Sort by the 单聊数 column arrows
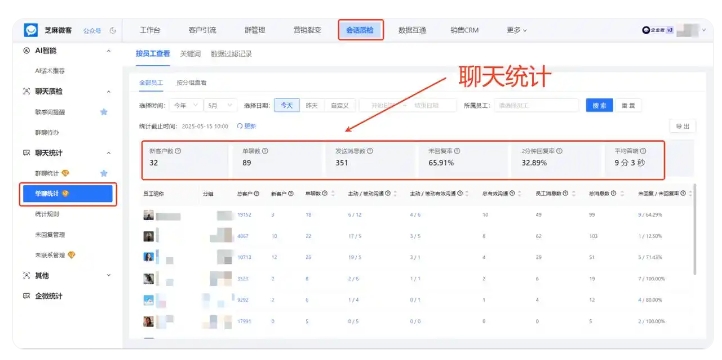The width and height of the screenshot is (722, 360). (x=333, y=194)
